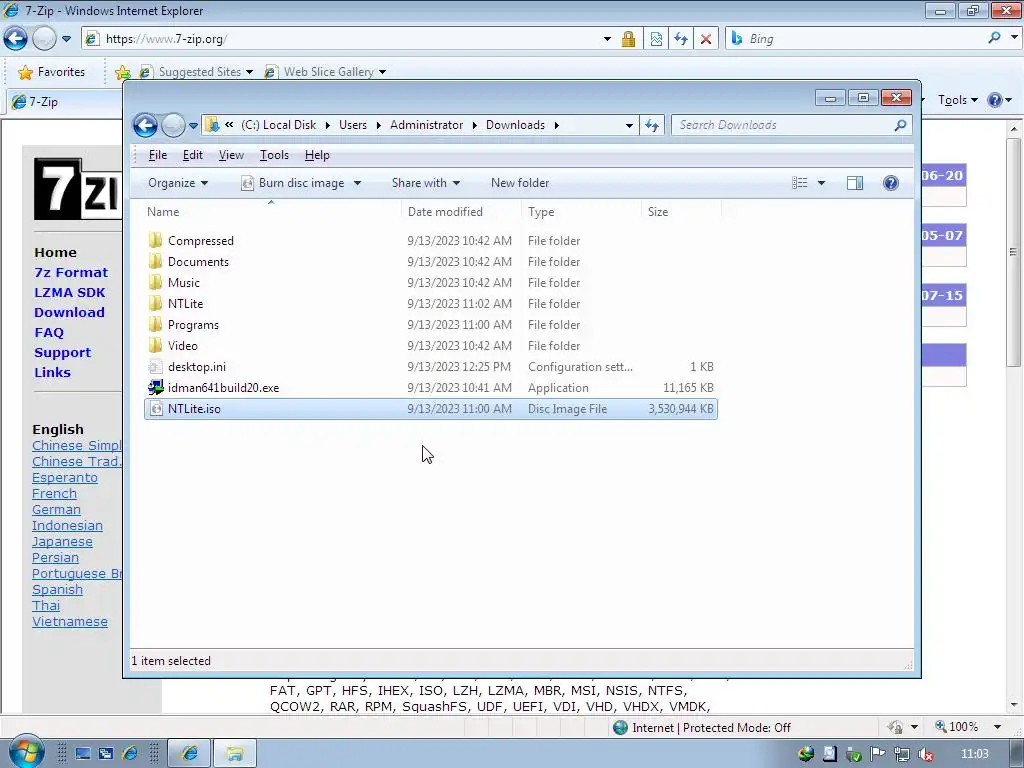Click the Music folder icon
The image size is (1024, 768).
(155, 282)
